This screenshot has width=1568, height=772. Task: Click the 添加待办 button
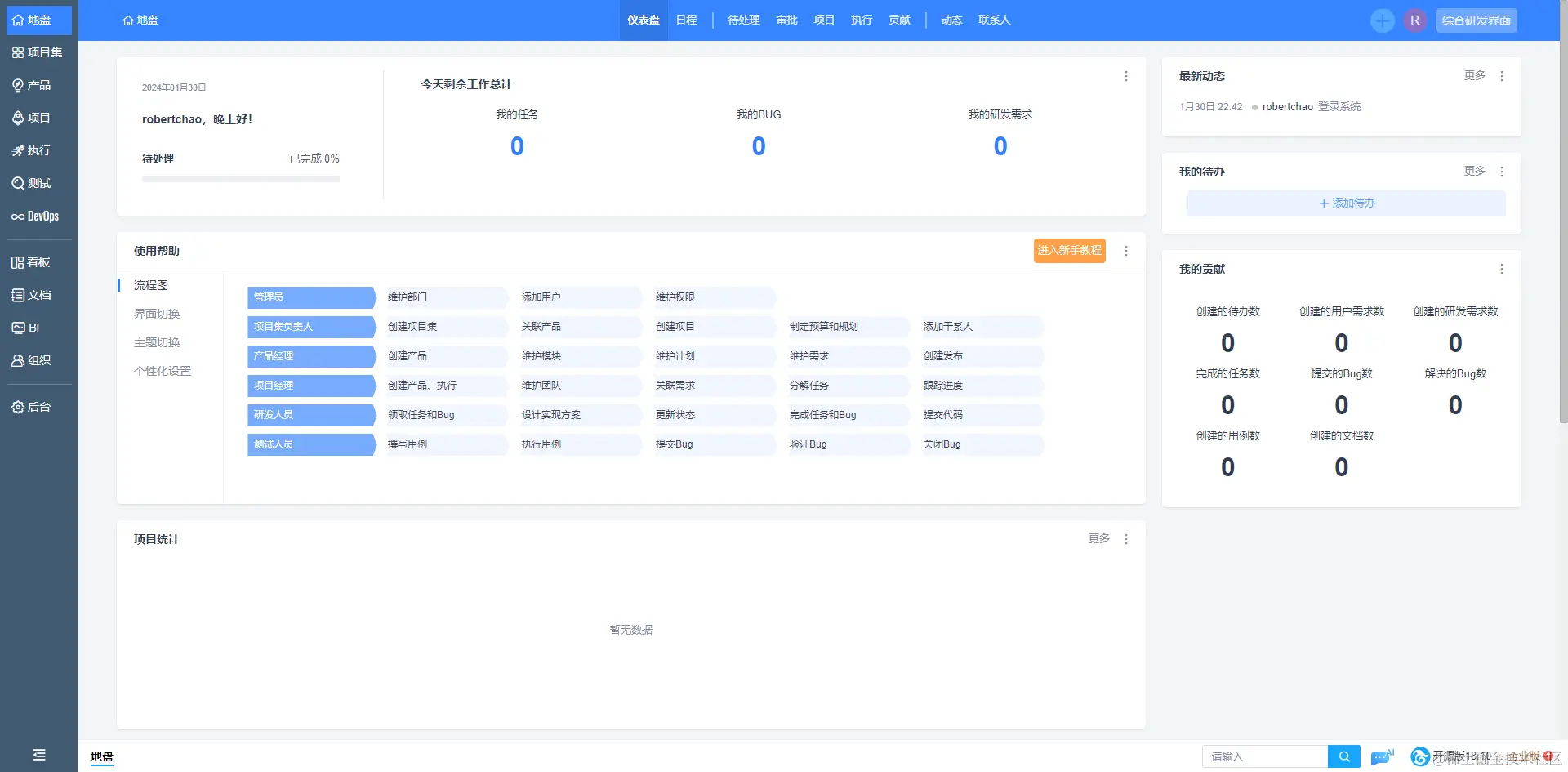coord(1347,203)
